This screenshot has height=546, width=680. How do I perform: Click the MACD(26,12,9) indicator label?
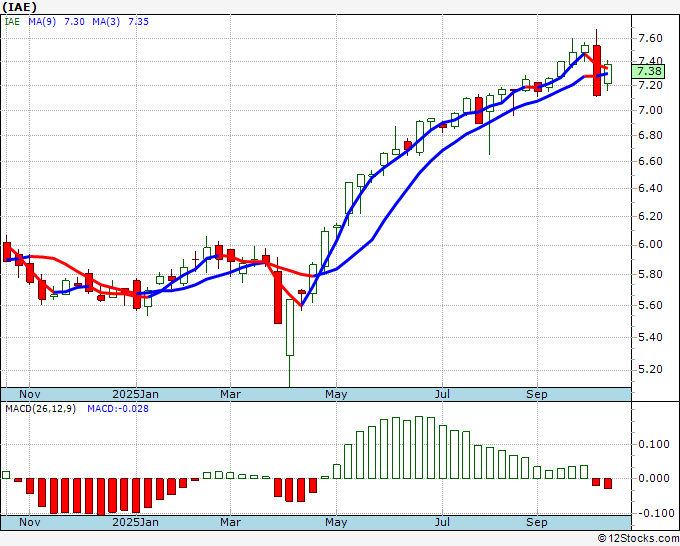coord(40,409)
